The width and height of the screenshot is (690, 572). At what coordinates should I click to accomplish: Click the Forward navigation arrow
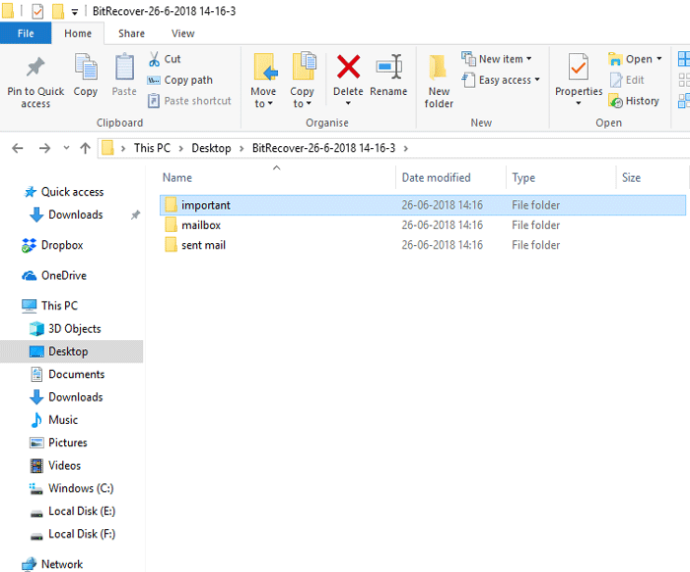pos(44,148)
